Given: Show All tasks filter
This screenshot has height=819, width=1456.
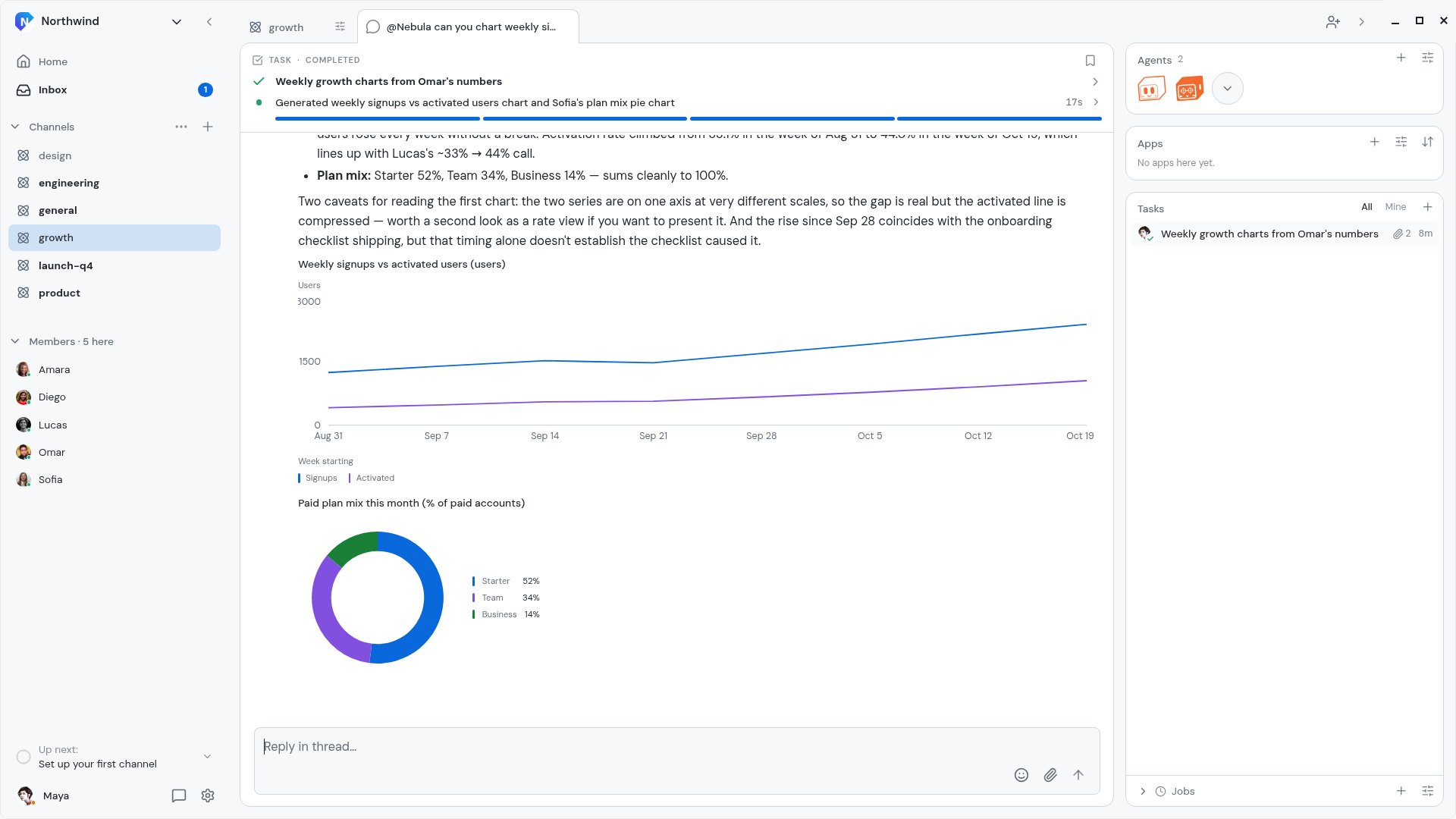Looking at the screenshot, I should [x=1367, y=207].
